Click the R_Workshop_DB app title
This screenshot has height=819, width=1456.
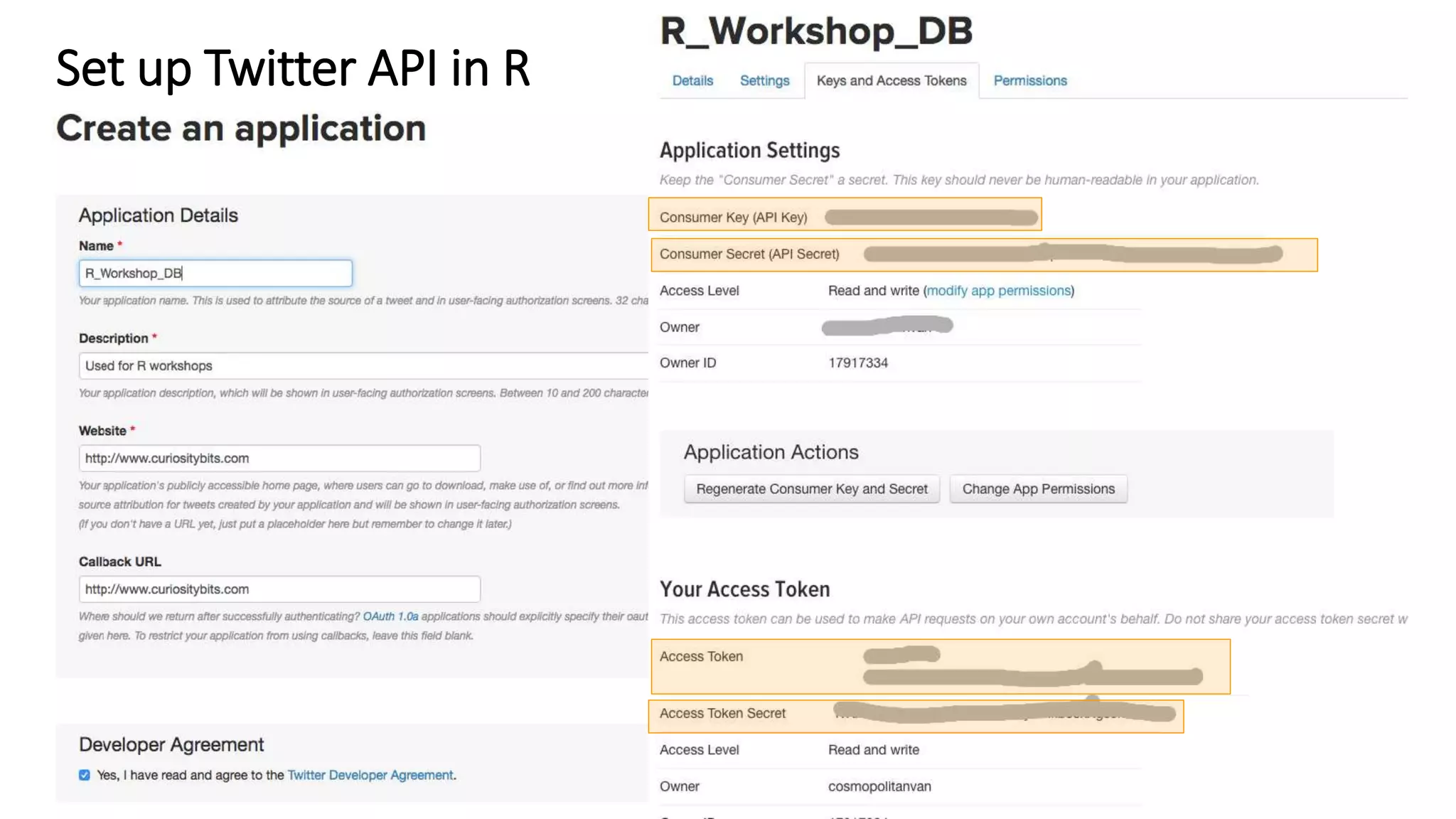pos(816,31)
